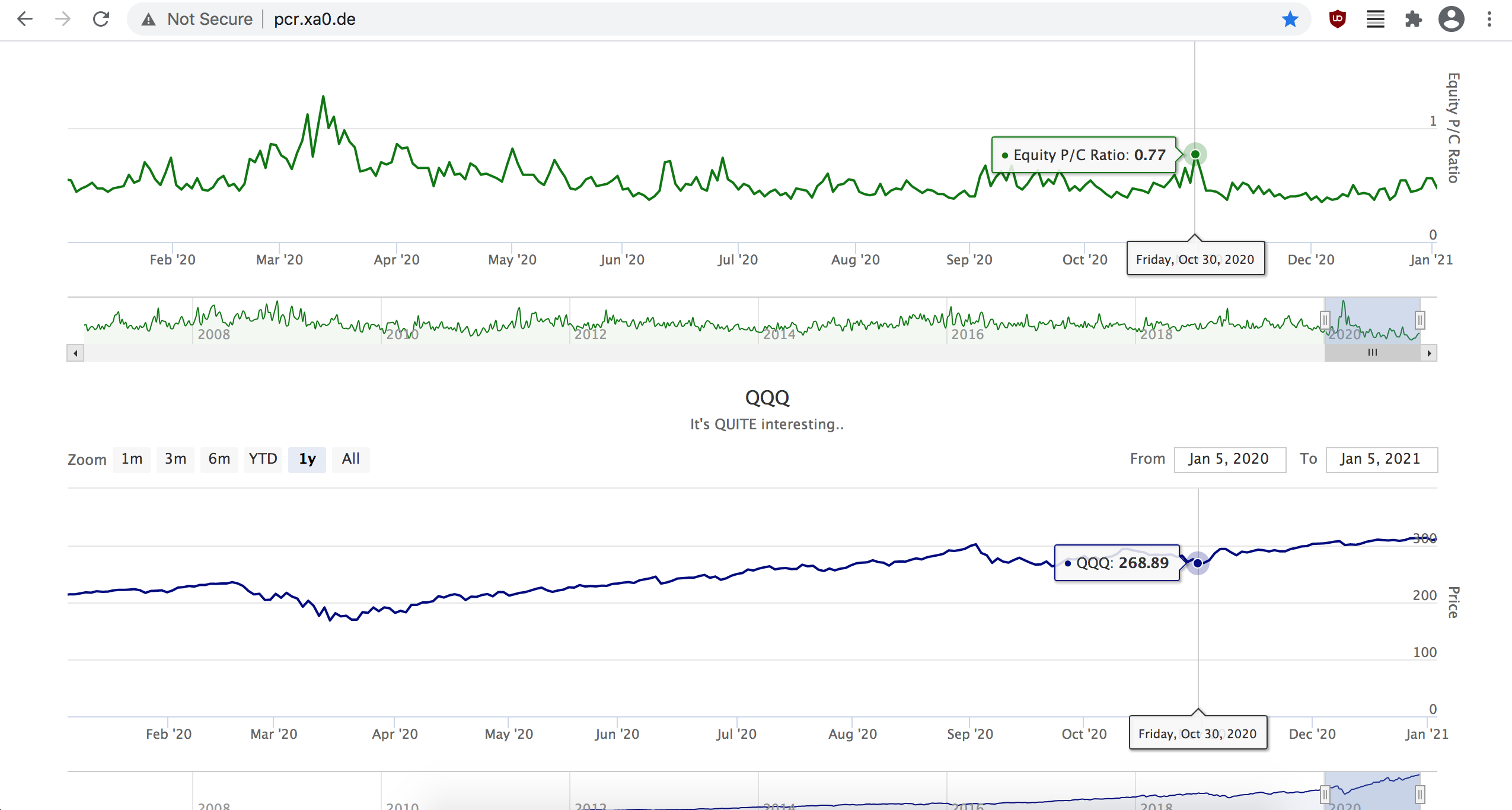The width and height of the screenshot is (1512, 810).
Task: Click the 2016 label in equity navigator
Action: click(x=968, y=334)
